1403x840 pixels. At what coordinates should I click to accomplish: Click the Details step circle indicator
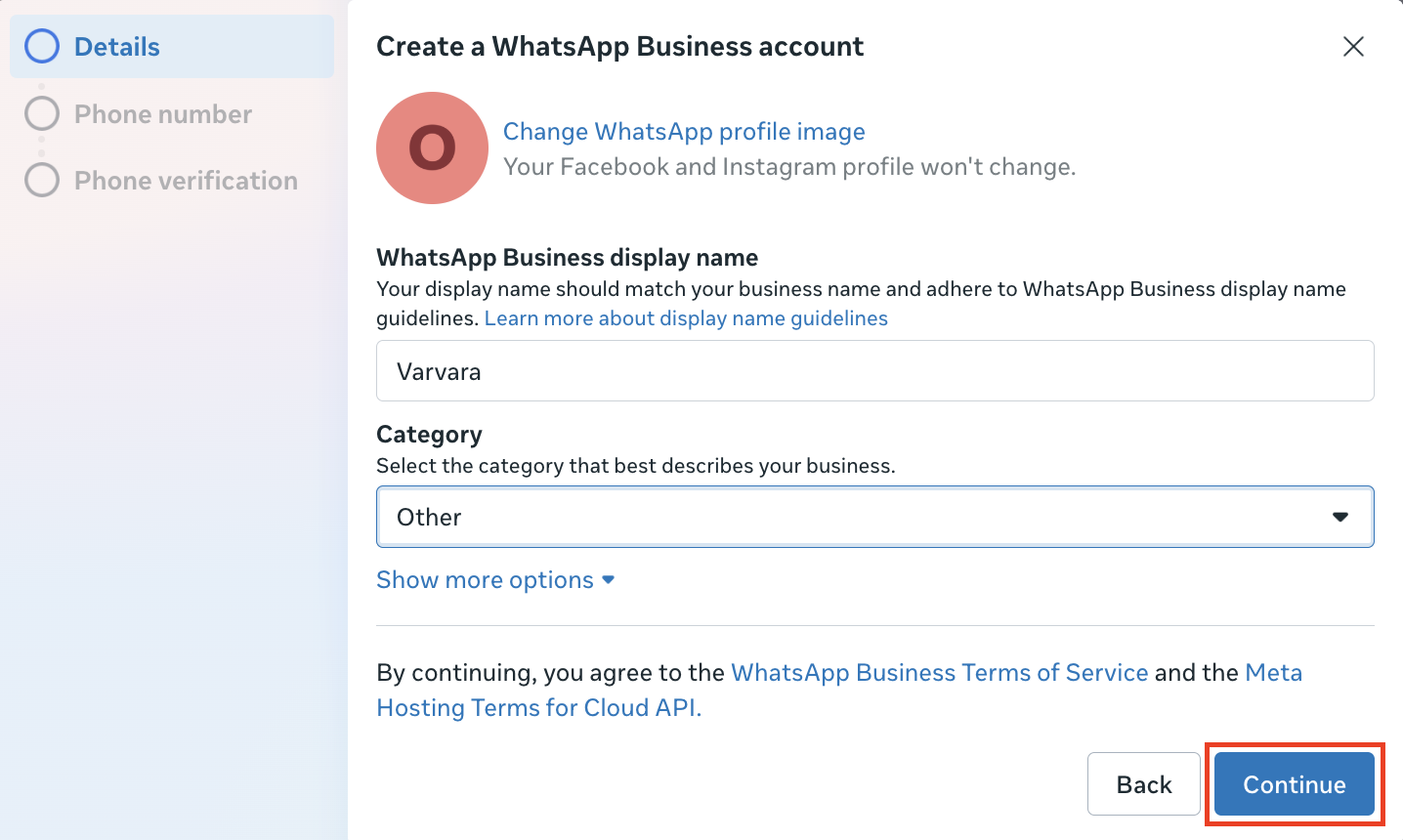tap(42, 46)
